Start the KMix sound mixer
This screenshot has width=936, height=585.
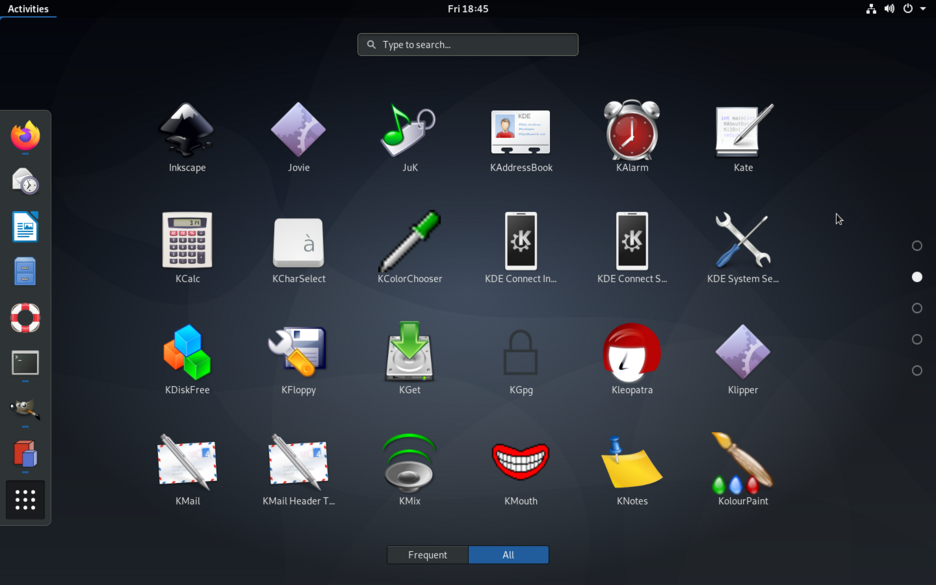(410, 470)
